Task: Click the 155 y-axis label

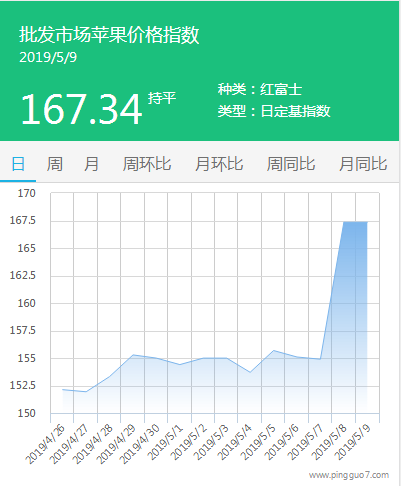Action: click(26, 358)
